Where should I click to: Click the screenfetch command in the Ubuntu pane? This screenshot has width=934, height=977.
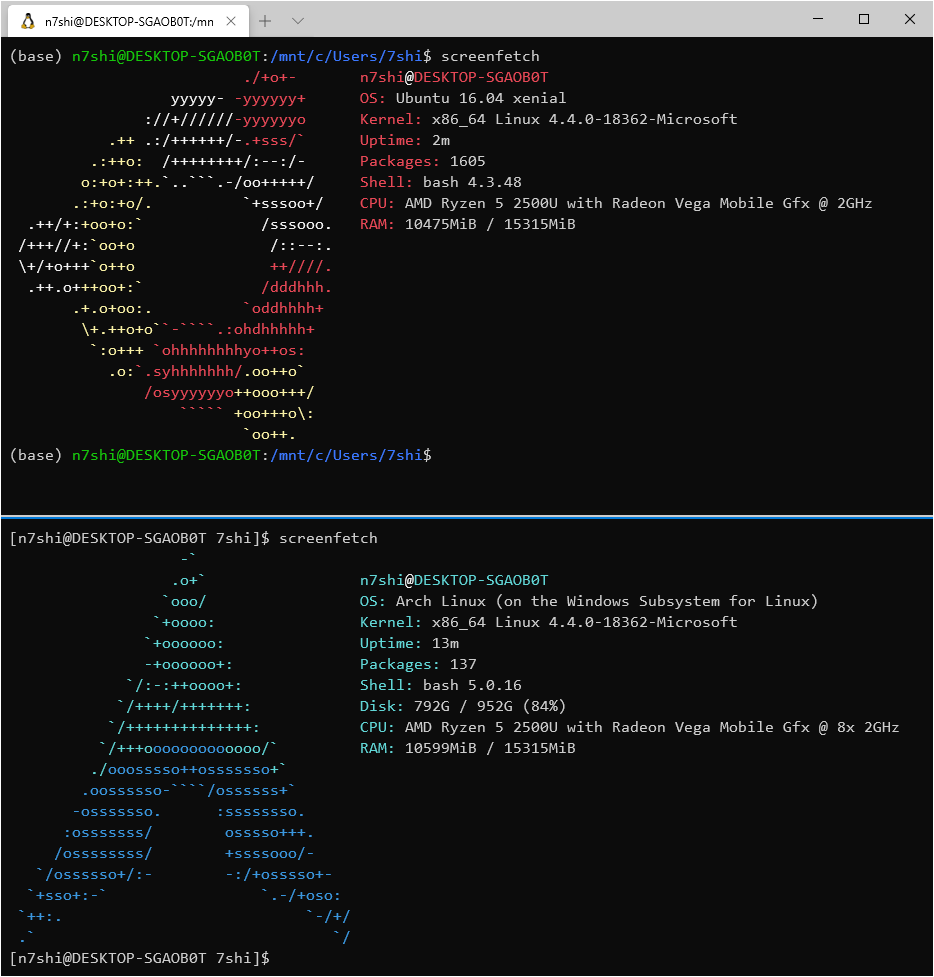(x=490, y=56)
